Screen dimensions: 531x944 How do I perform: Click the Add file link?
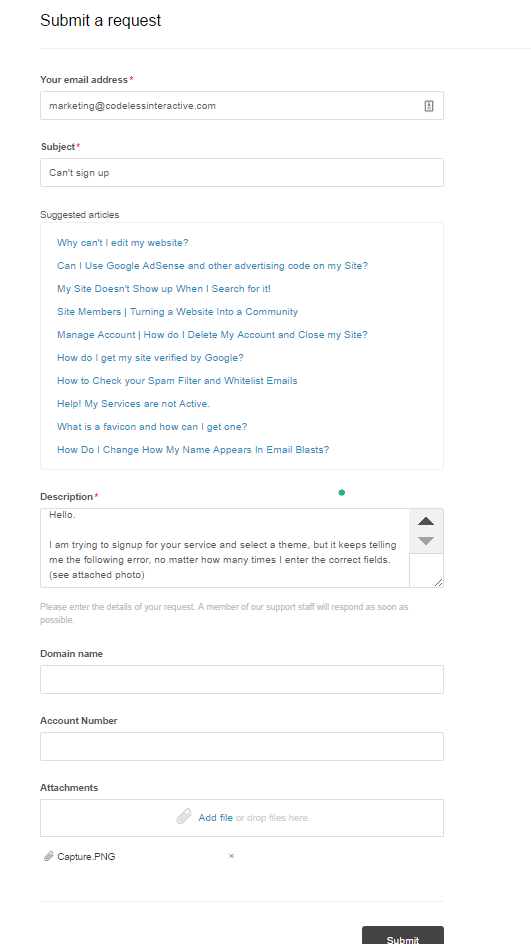[216, 818]
